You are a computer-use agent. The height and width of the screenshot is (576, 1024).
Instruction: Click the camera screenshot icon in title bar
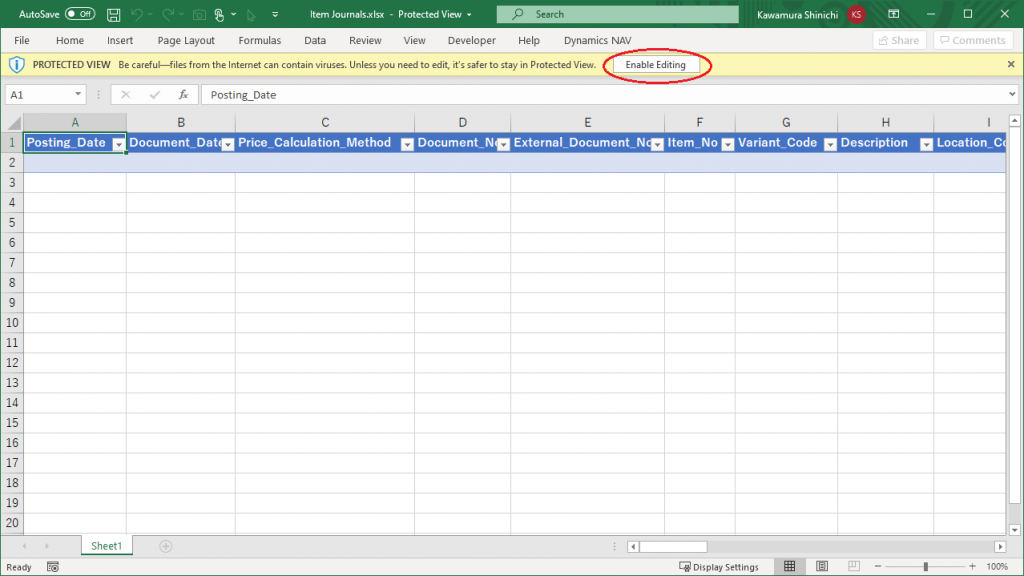(199, 14)
